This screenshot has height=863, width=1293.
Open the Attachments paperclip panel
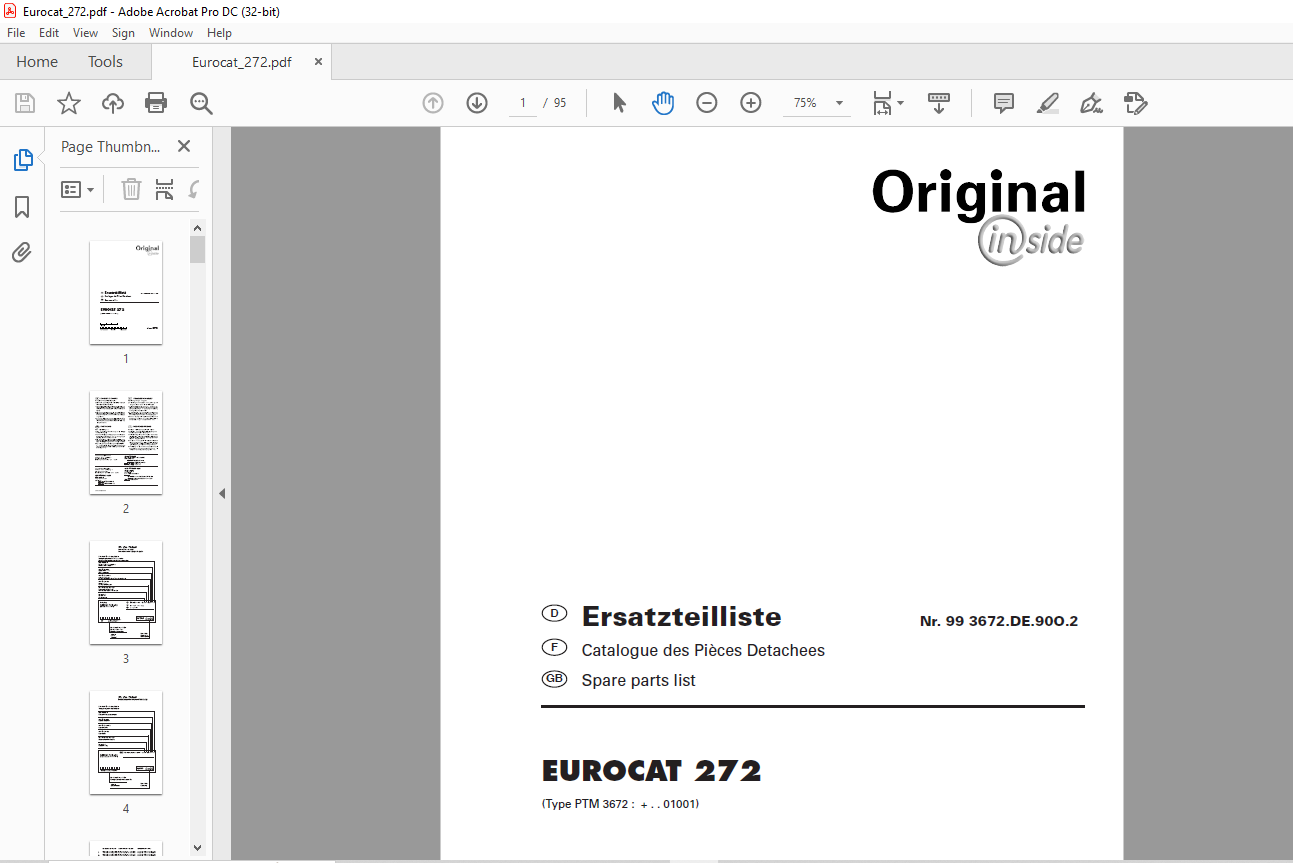point(22,252)
